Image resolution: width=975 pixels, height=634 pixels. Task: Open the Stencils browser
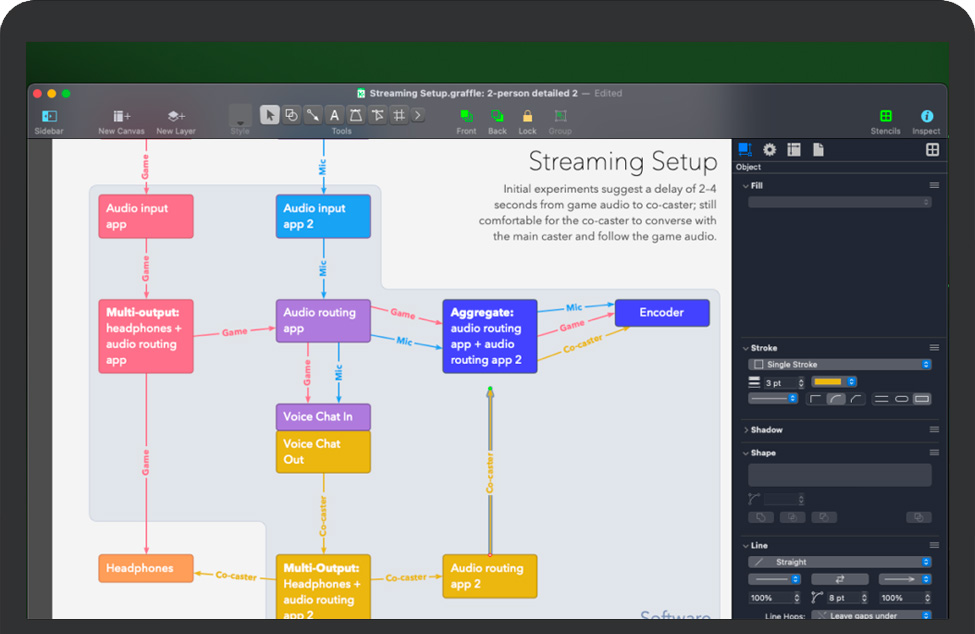pos(885,116)
